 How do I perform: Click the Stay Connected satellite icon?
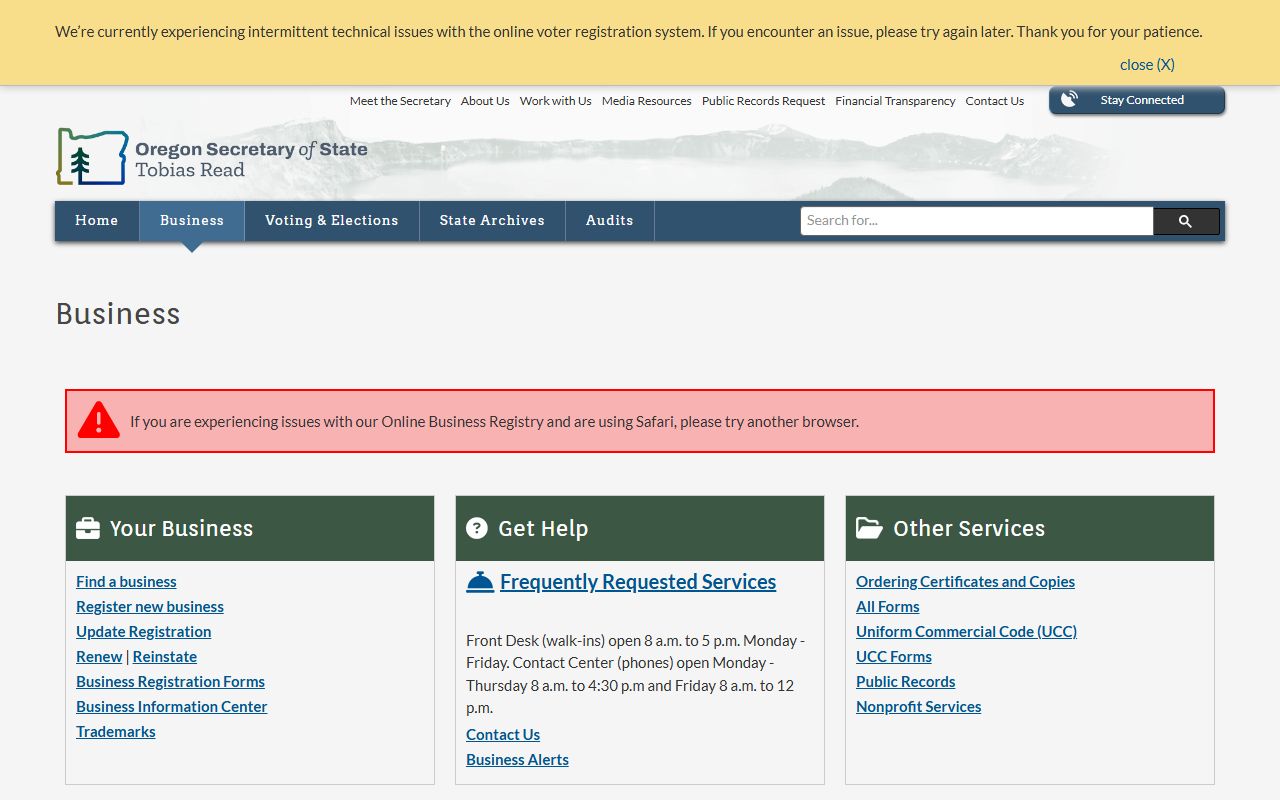pos(1070,100)
